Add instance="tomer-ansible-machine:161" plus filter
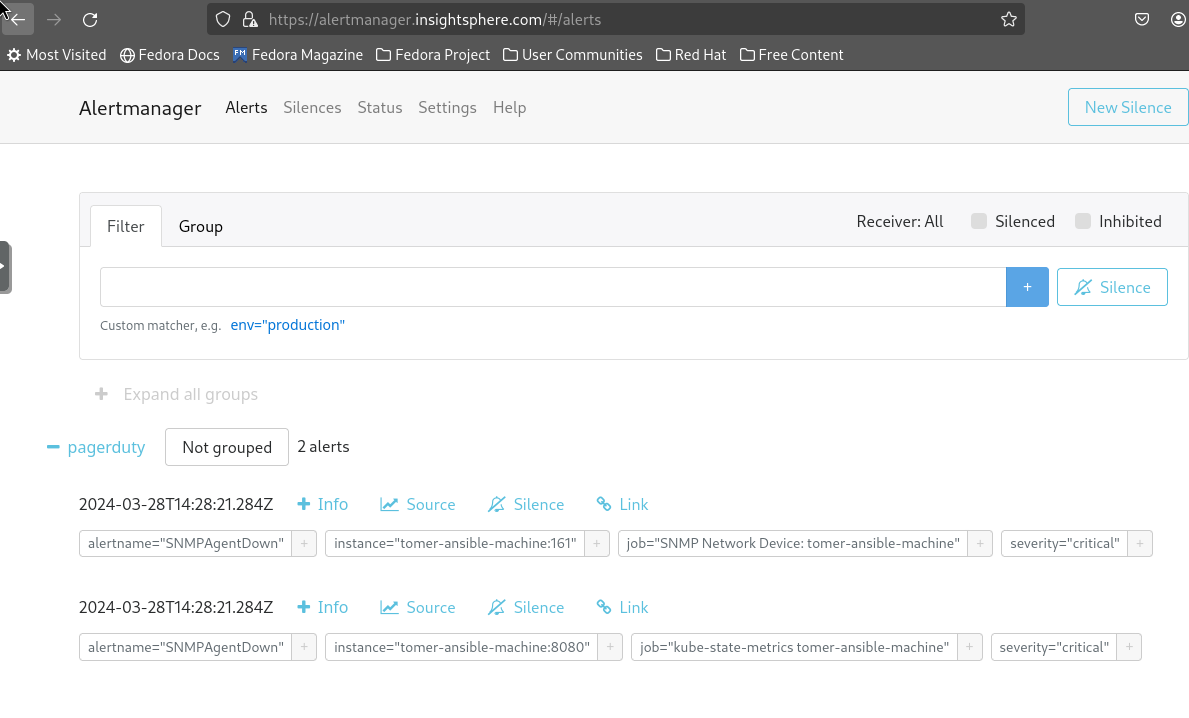 pyautogui.click(x=597, y=544)
